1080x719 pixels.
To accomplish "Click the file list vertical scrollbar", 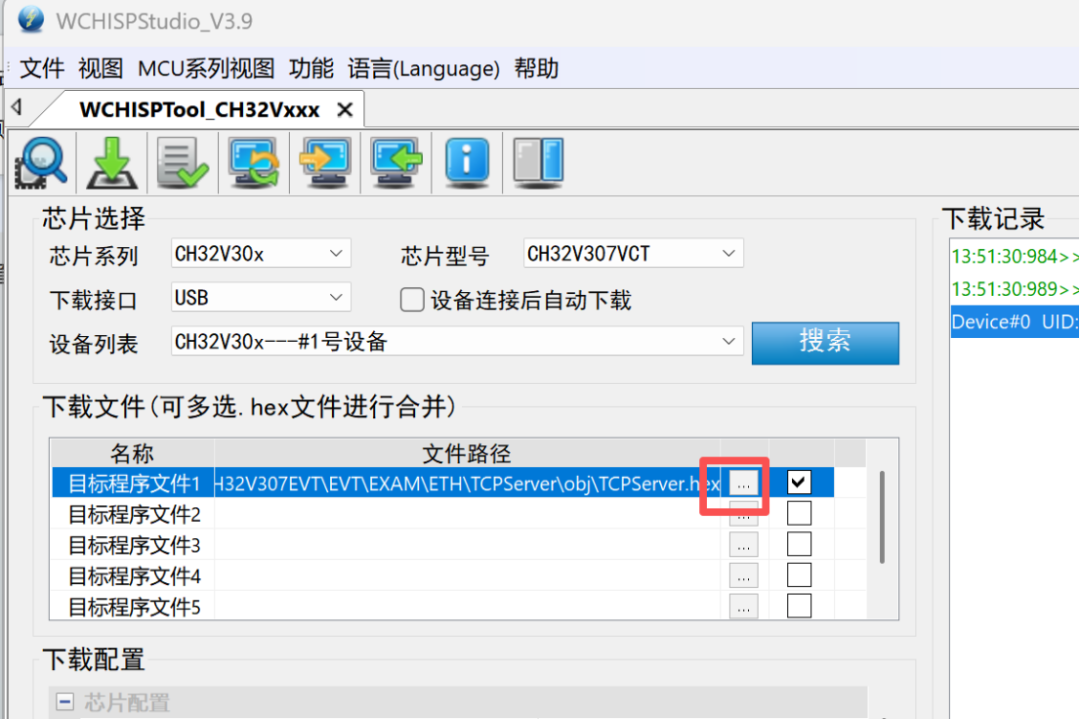I will [882, 517].
